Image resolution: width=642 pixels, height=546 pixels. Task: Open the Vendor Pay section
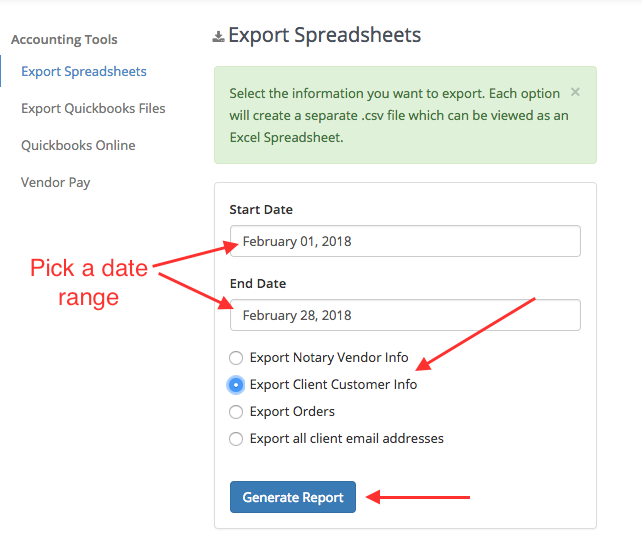tap(55, 182)
